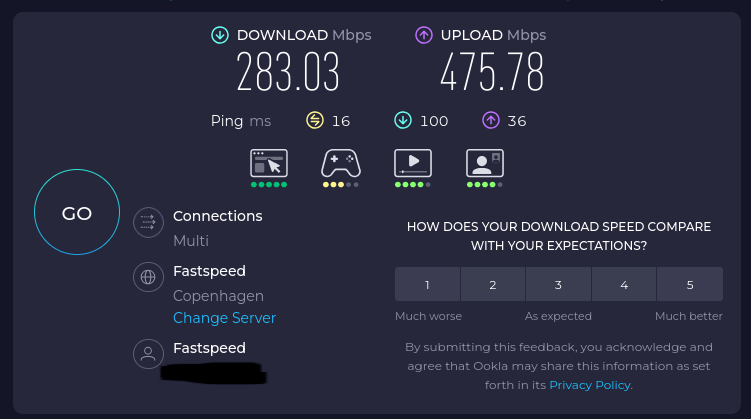Click the Connections mode arrows icon
751x419 pixels.
click(x=148, y=222)
